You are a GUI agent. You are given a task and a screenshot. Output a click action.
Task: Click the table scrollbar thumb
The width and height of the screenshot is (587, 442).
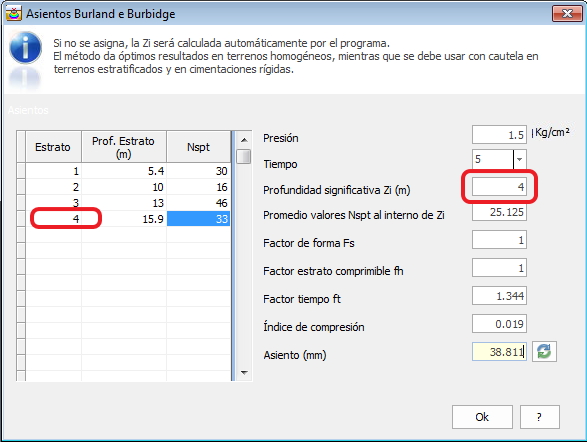point(244,156)
